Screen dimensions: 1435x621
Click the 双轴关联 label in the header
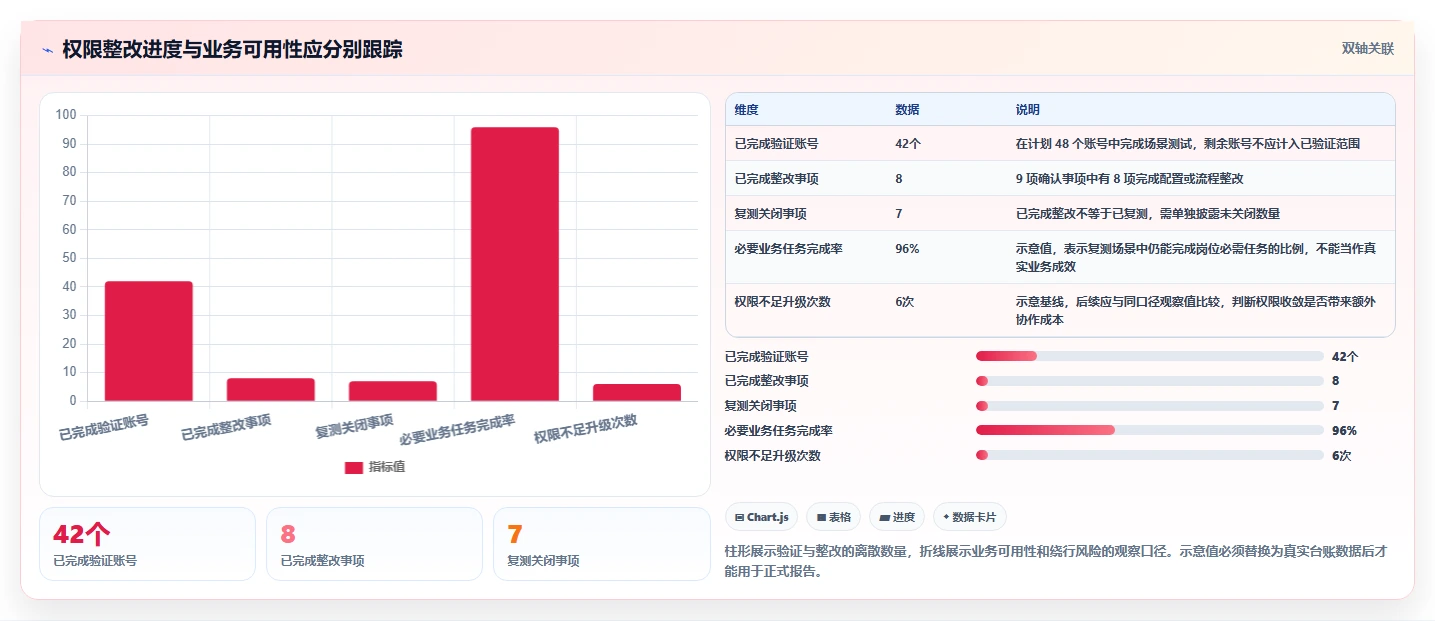point(1367,49)
